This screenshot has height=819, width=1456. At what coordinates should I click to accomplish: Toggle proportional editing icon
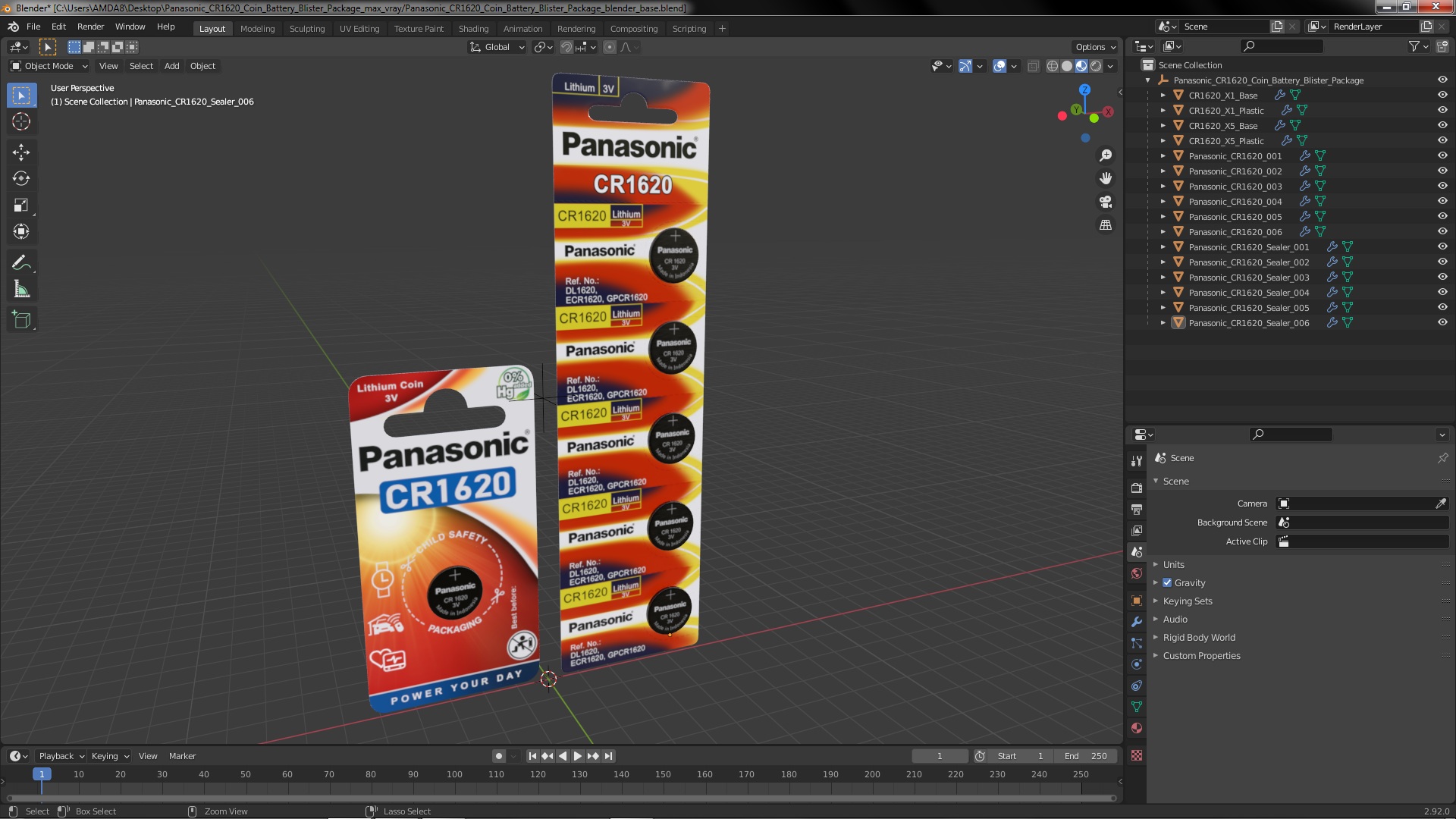pos(610,47)
